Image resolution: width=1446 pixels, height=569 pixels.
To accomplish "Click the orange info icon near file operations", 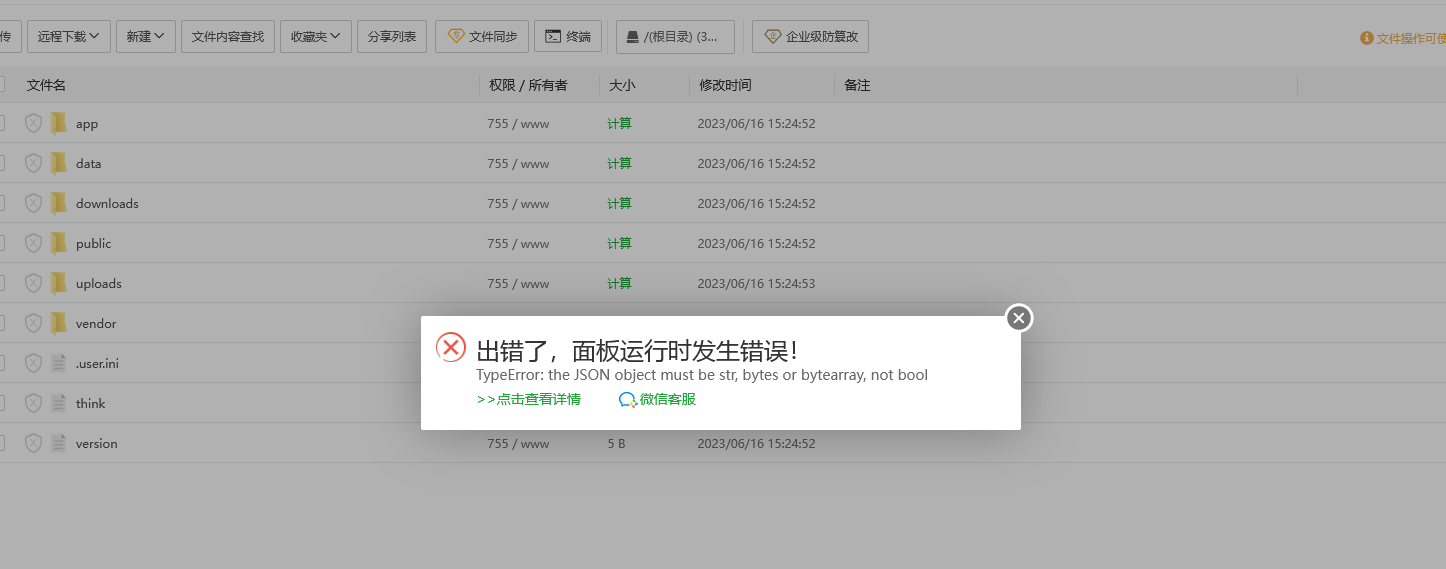I will point(1366,38).
